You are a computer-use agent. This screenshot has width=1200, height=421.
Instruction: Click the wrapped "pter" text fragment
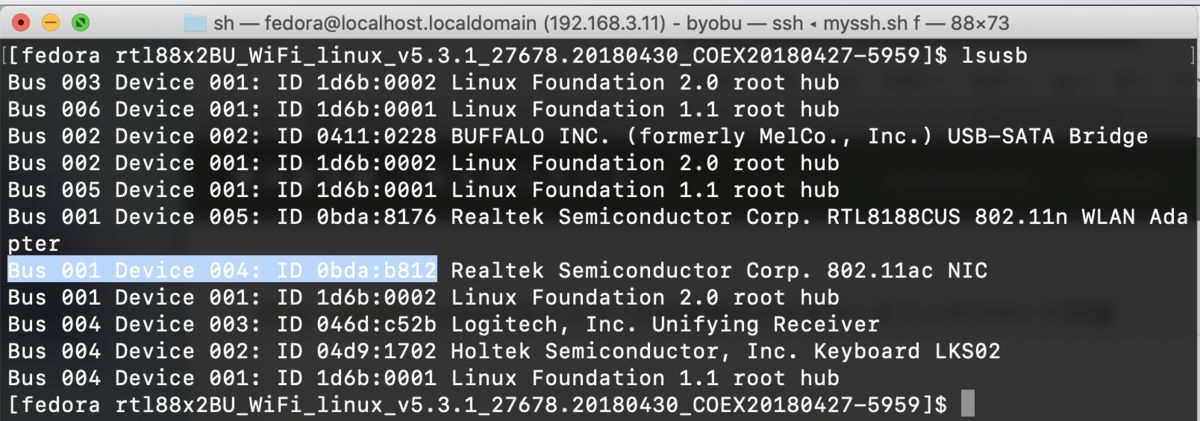[x=34, y=243]
